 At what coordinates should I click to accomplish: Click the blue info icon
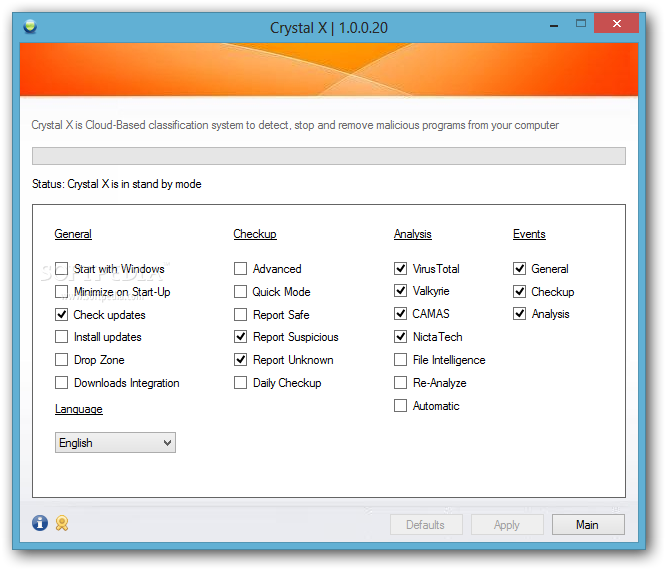click(40, 523)
